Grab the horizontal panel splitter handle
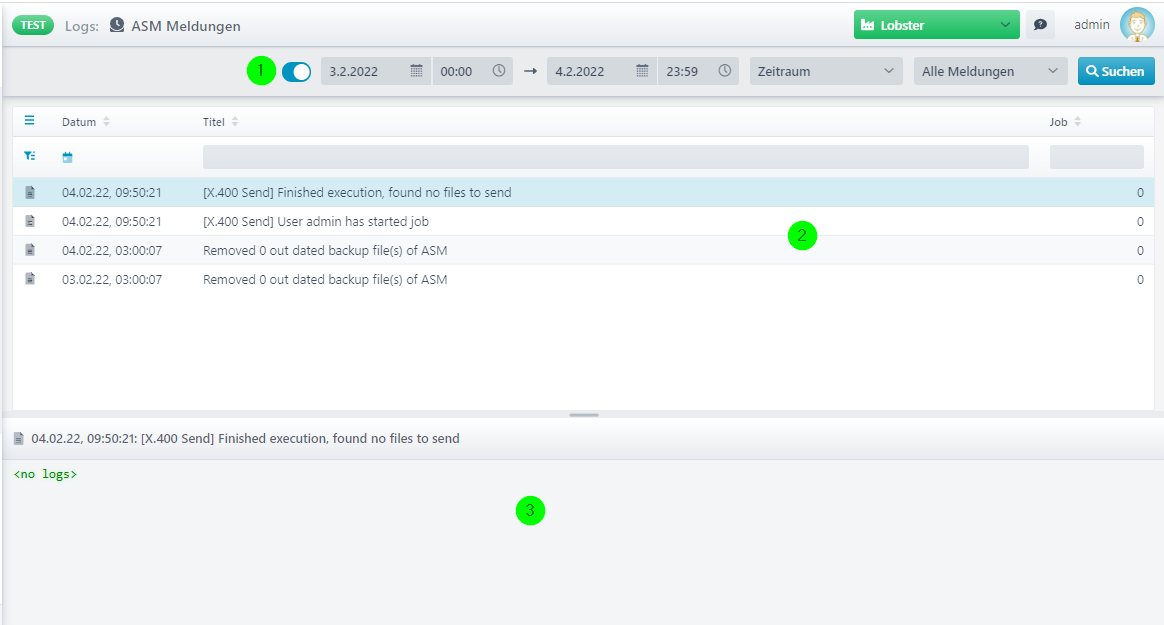Viewport: 1164px width, 625px height. click(x=583, y=415)
